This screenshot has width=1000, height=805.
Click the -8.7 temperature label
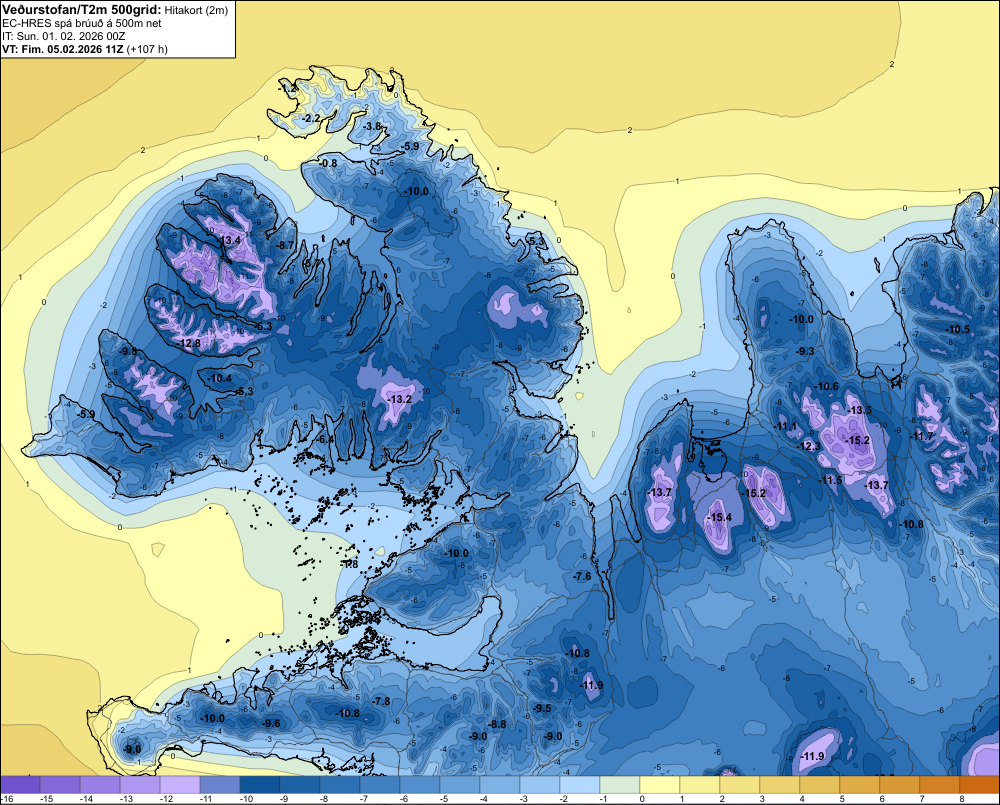284,245
